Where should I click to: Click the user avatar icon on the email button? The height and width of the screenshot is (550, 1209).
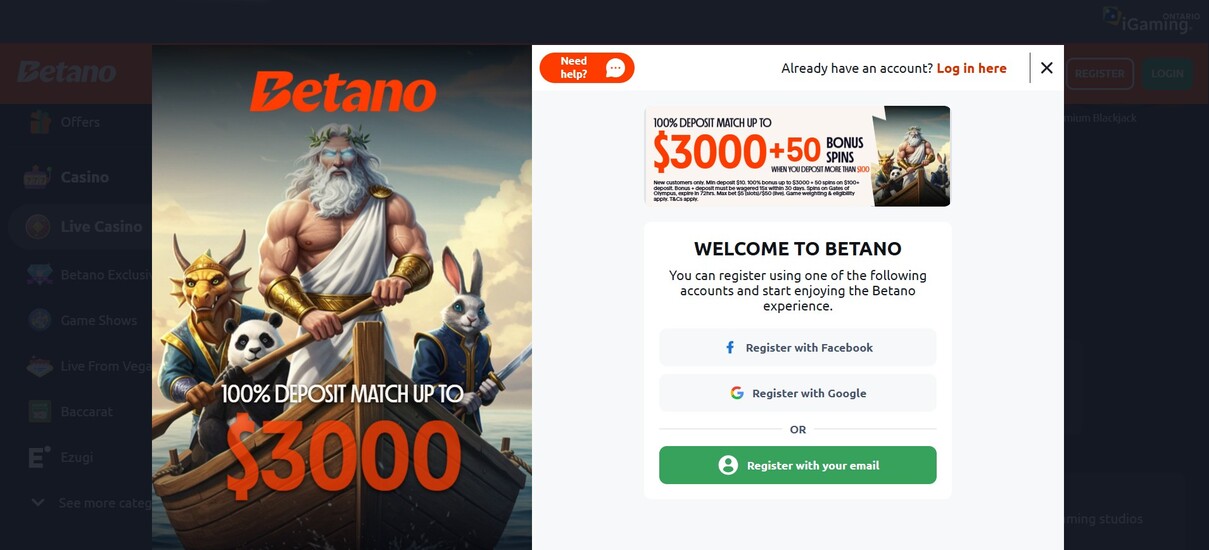(x=728, y=465)
